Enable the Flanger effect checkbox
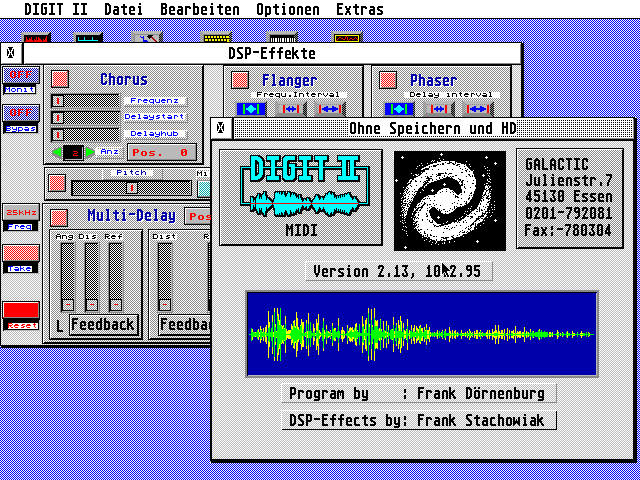The height and width of the screenshot is (480, 640). click(240, 79)
